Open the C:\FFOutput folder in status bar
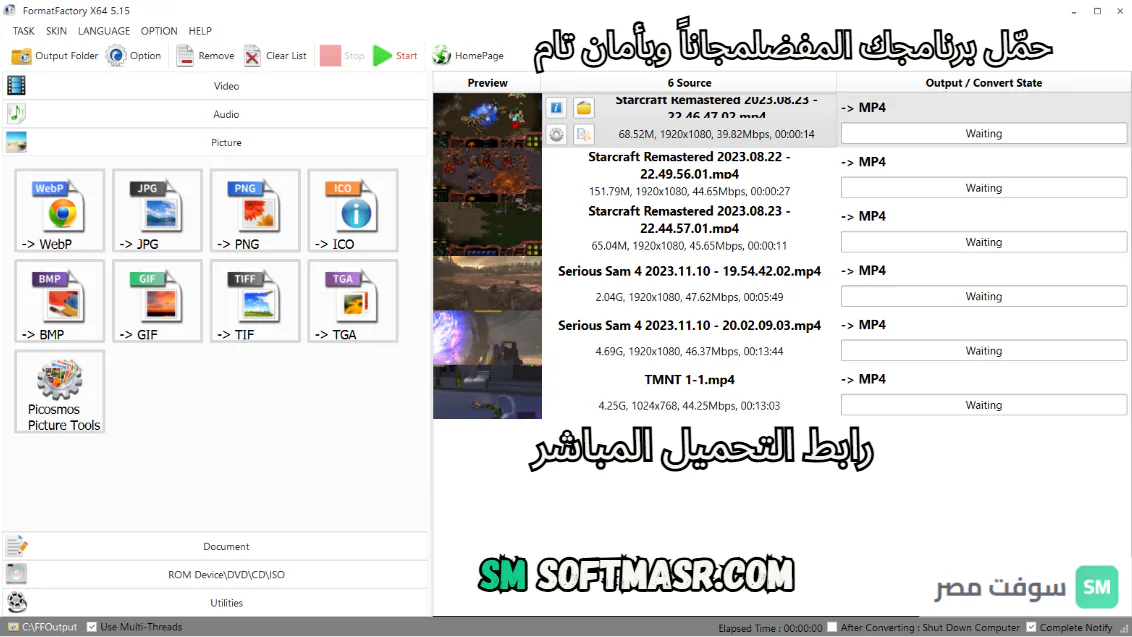The image size is (1132, 637). click(x=43, y=627)
